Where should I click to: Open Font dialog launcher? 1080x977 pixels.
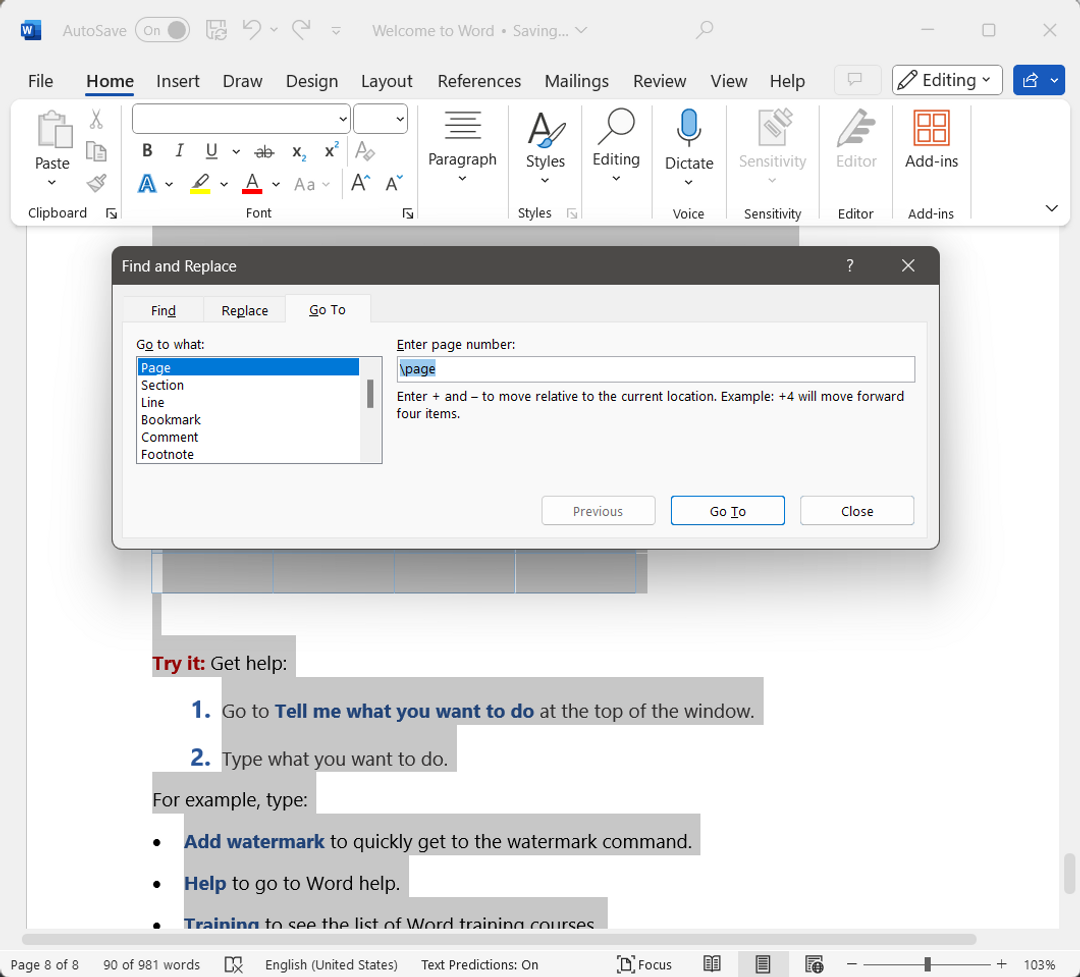tap(408, 214)
